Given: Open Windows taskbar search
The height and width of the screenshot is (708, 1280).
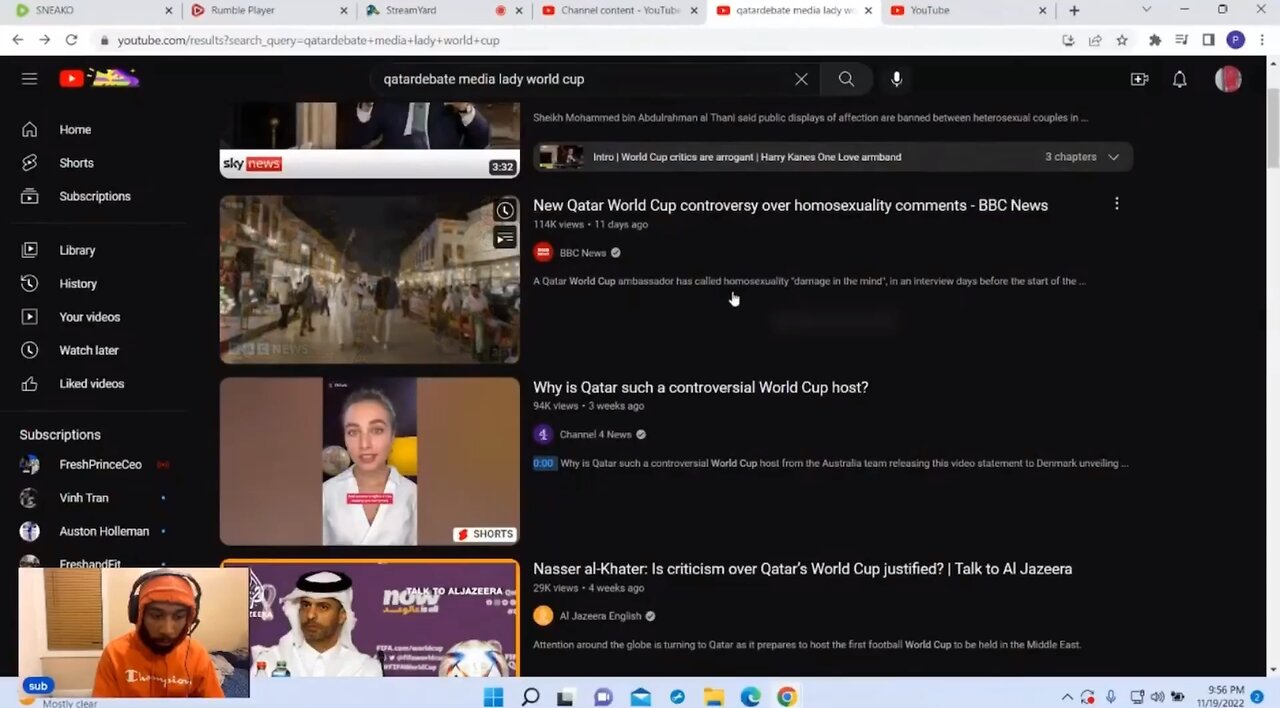Looking at the screenshot, I should [530, 696].
